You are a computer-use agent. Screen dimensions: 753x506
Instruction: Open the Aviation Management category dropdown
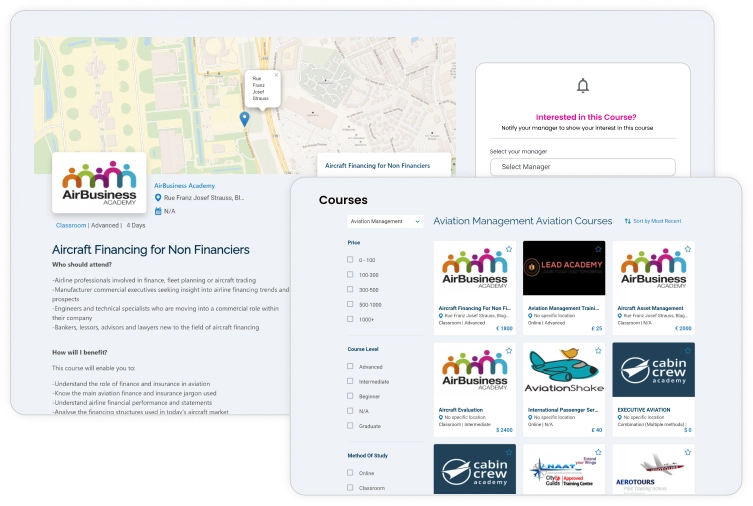[x=385, y=221]
